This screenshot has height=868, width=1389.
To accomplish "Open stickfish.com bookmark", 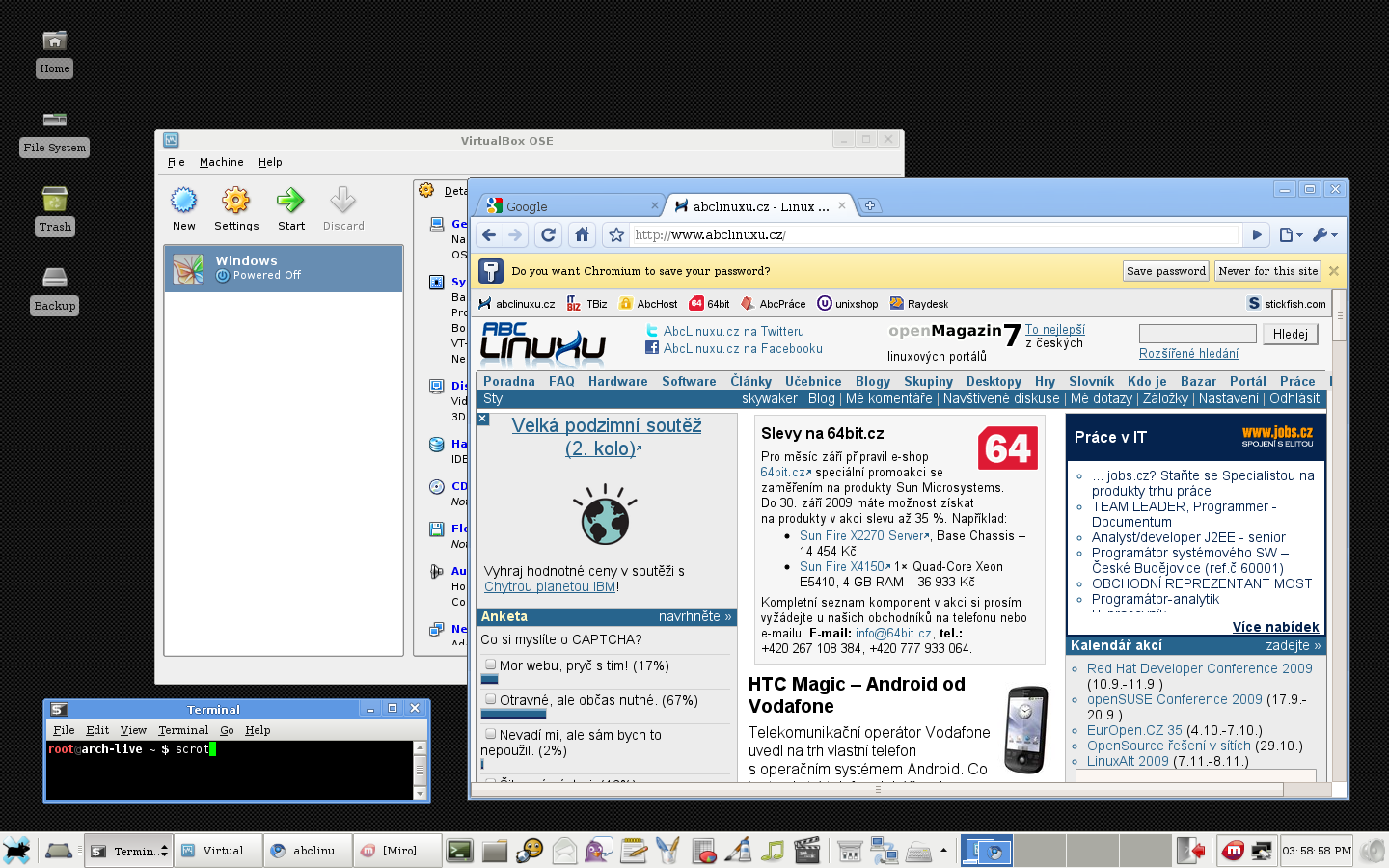I will (x=1287, y=304).
